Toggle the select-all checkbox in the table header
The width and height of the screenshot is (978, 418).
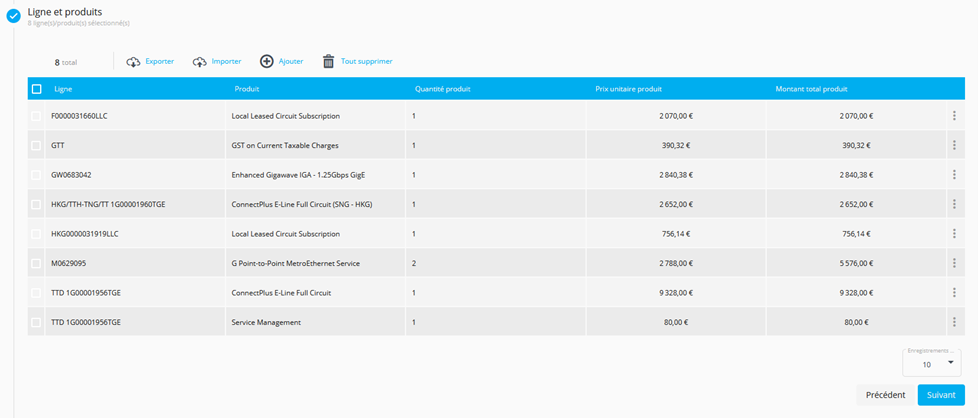(37, 89)
